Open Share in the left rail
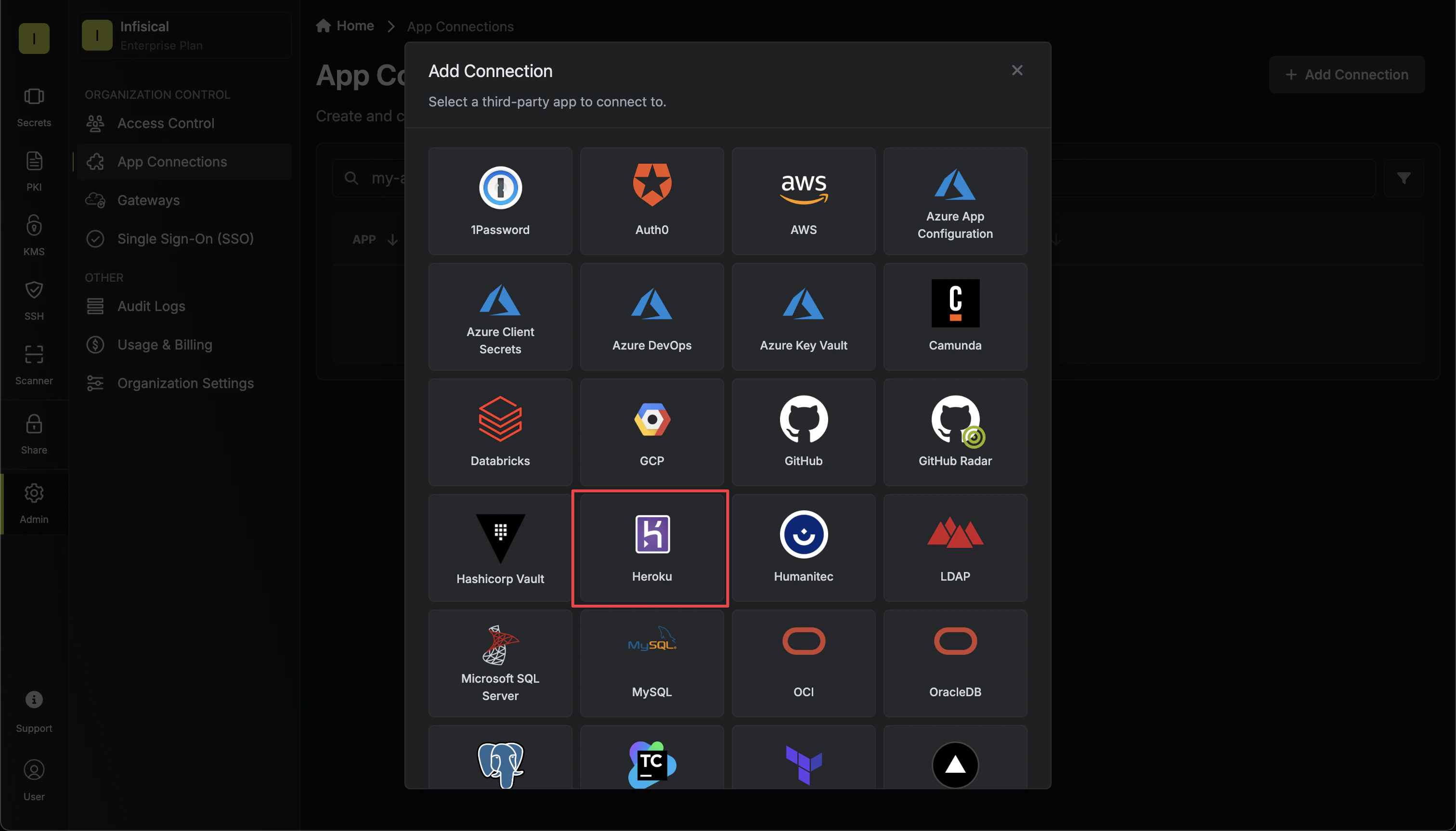 click(34, 434)
